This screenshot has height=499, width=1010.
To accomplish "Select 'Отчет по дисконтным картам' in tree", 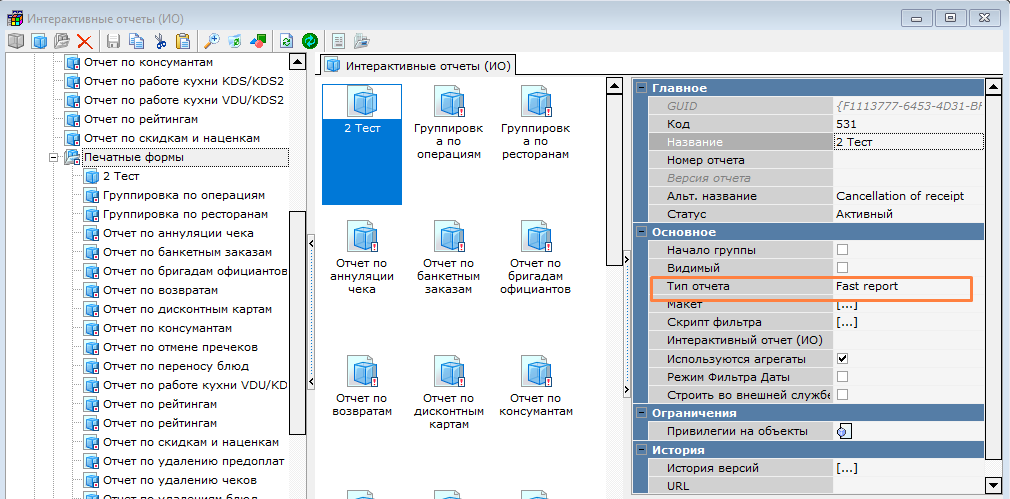I will click(187, 309).
